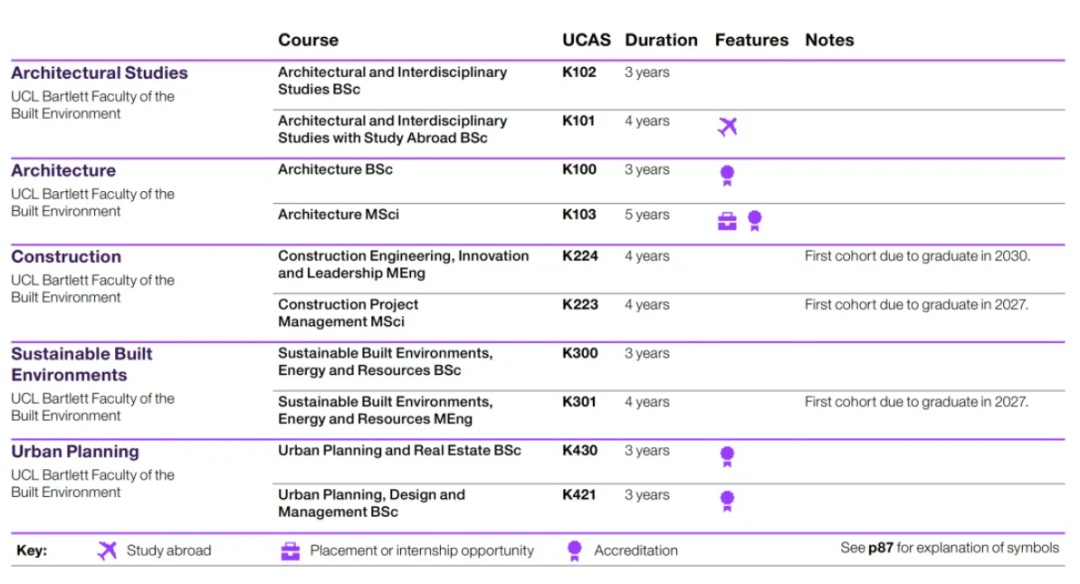Click the accreditation icon for Urban Planning and Real Estate
1080x584 pixels.
tap(727, 457)
